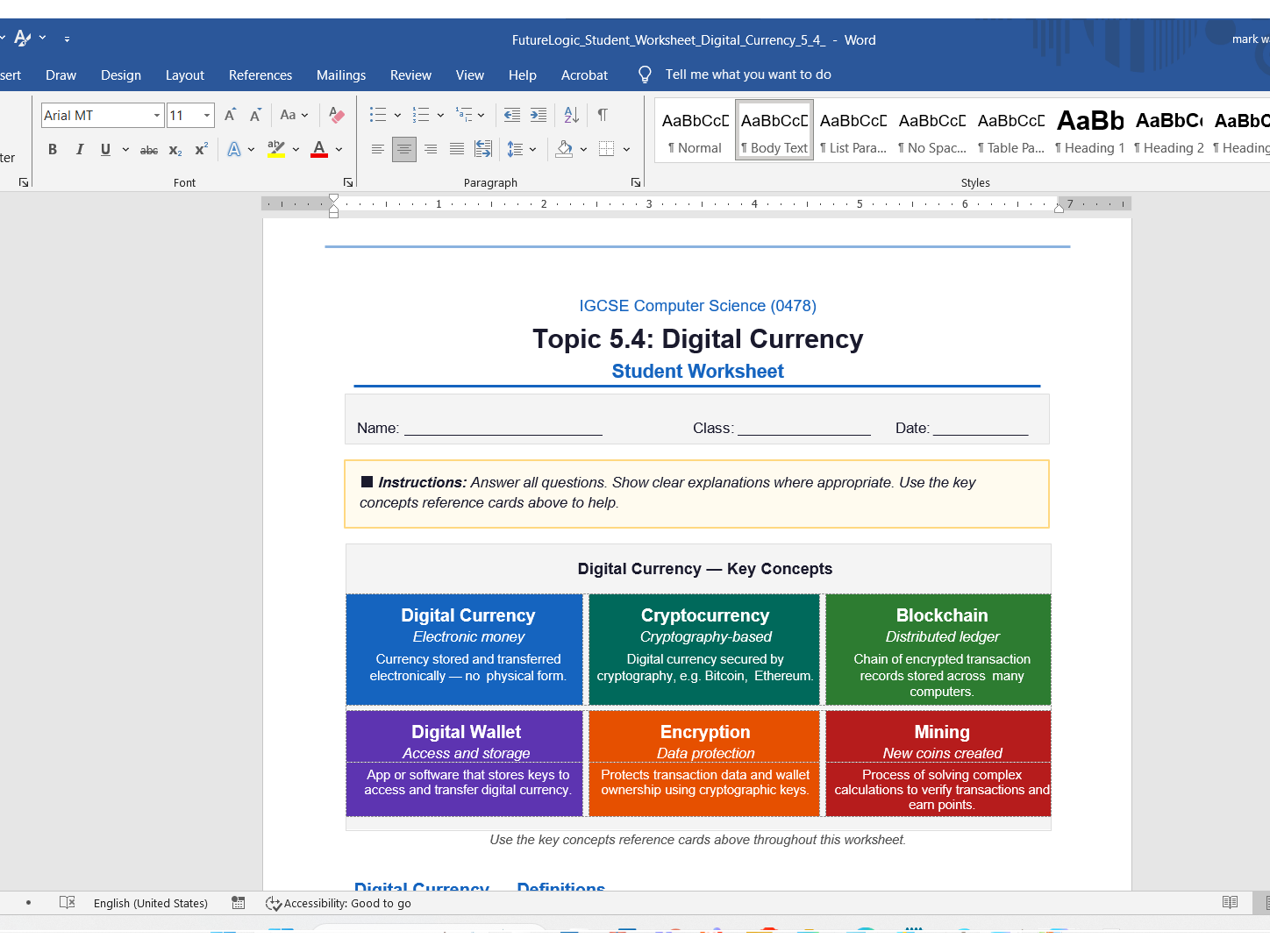Apply No Spacing style
This screenshot has width=1270, height=952.
pos(932,130)
